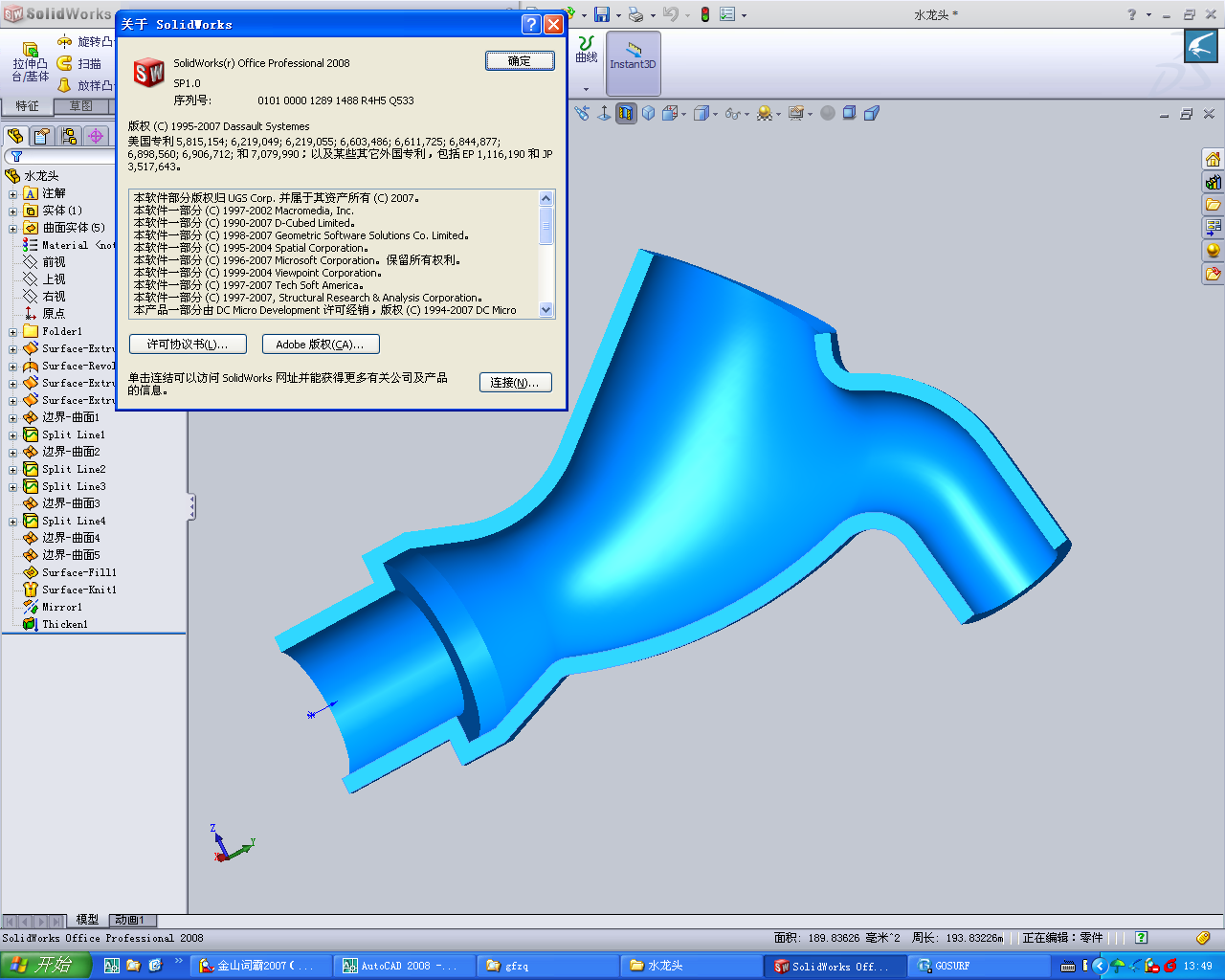
Task: Click the Rebuild traffic light icon
Action: click(x=705, y=14)
